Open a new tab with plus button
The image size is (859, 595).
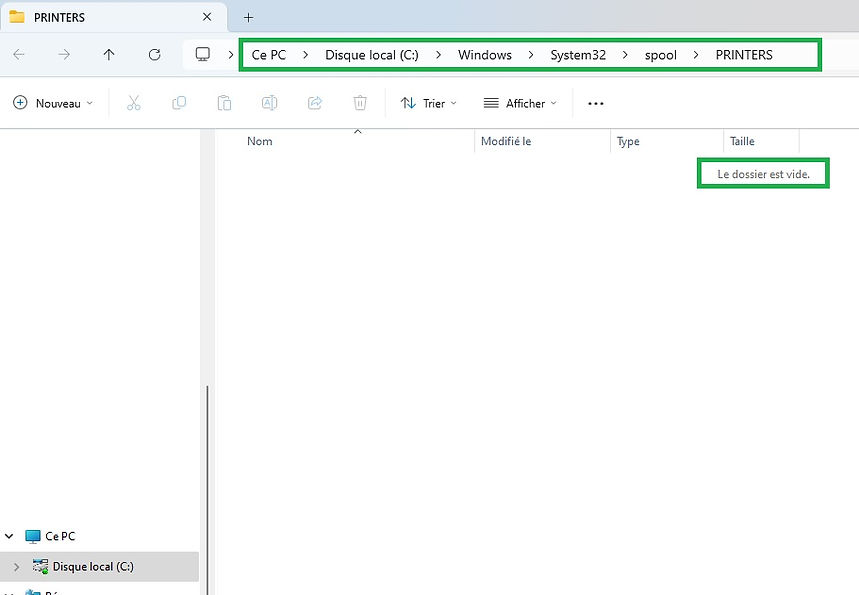point(248,18)
